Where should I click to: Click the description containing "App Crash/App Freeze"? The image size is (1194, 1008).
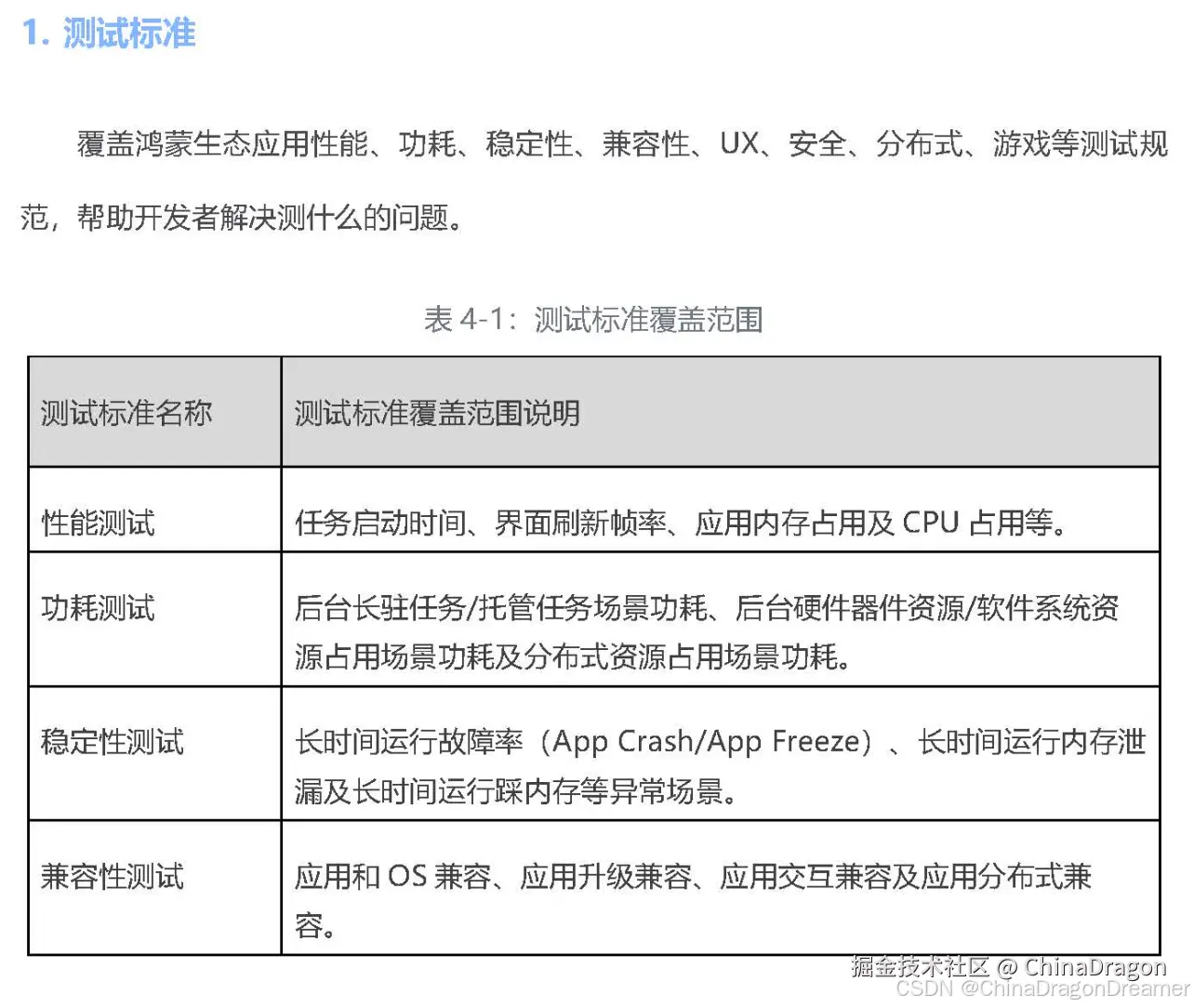[x=720, y=766]
